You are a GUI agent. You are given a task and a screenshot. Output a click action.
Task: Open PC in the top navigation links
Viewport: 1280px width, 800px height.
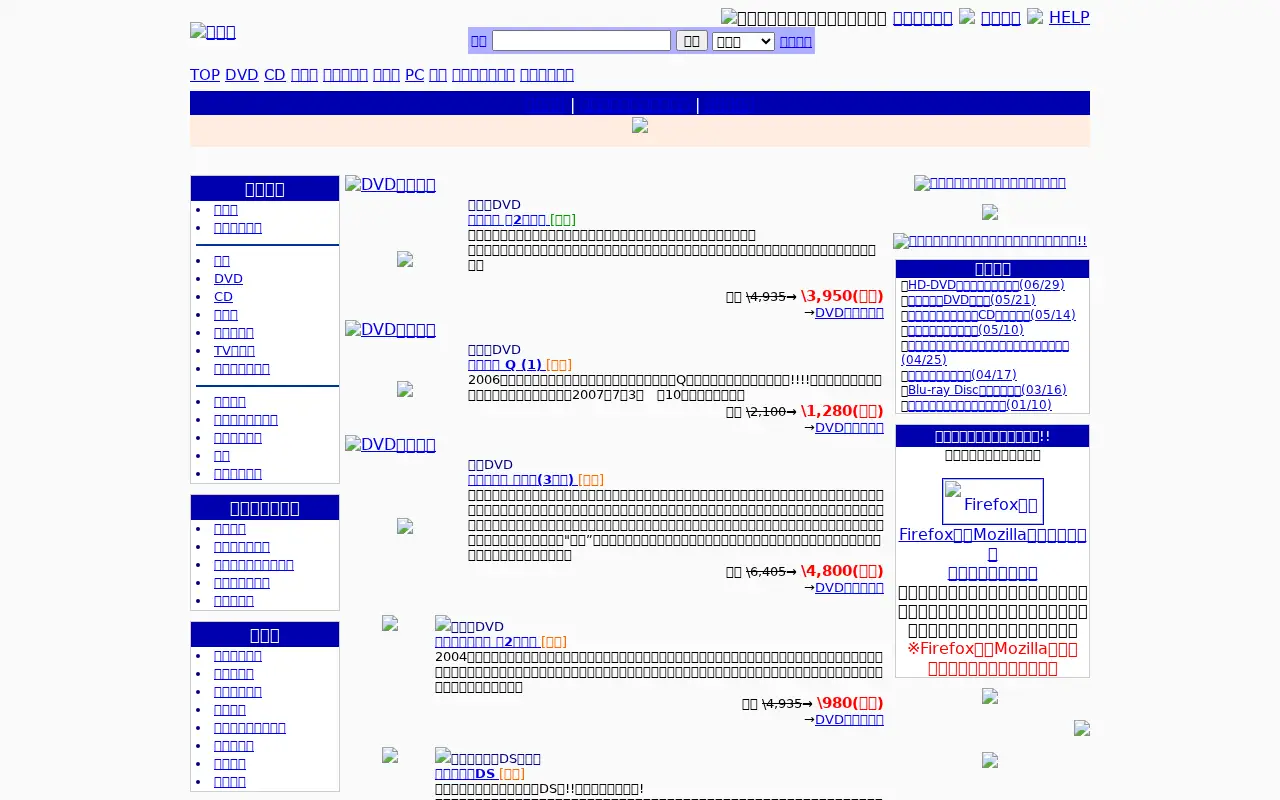pos(414,75)
